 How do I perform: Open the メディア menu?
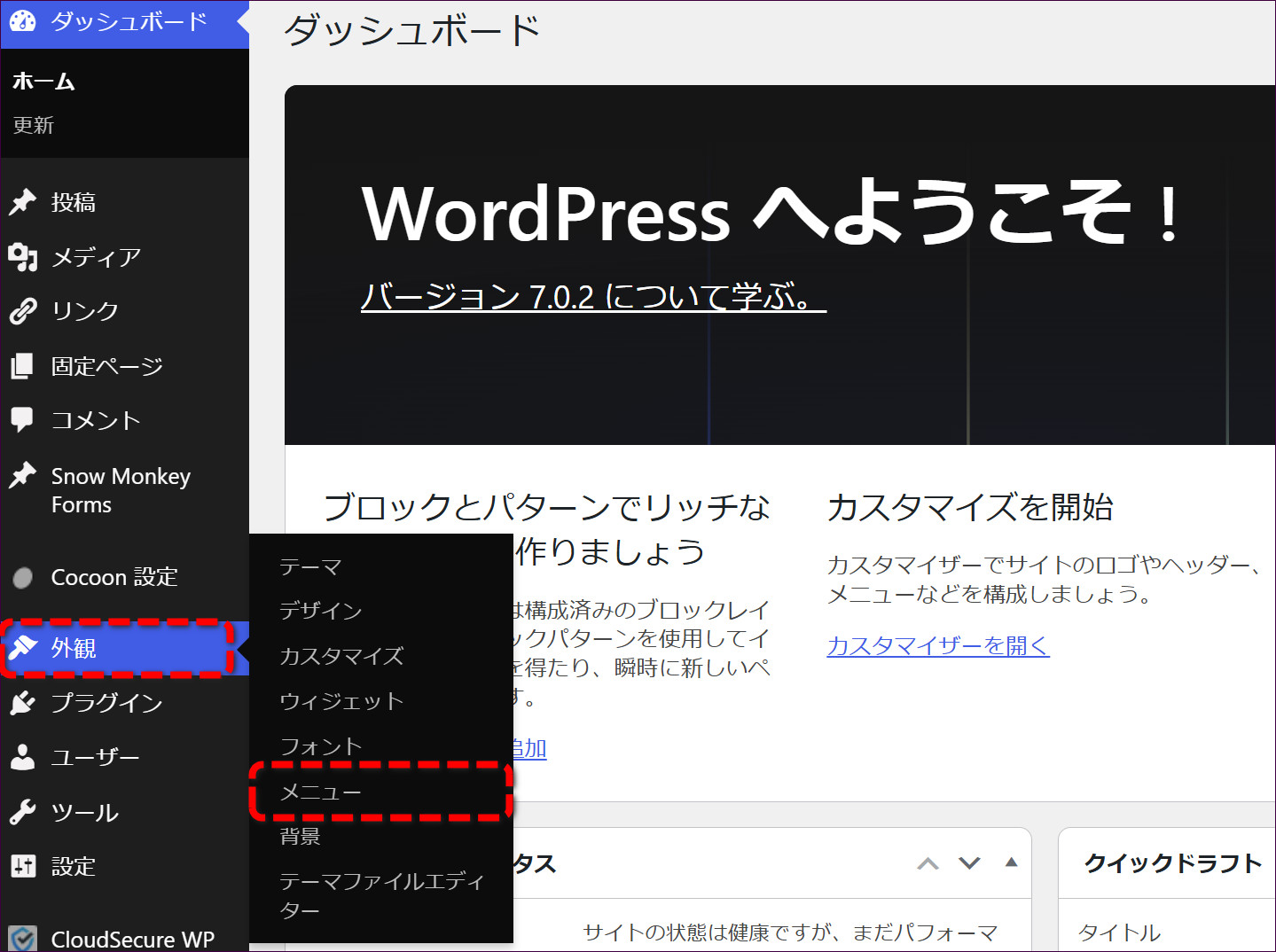tap(124, 257)
